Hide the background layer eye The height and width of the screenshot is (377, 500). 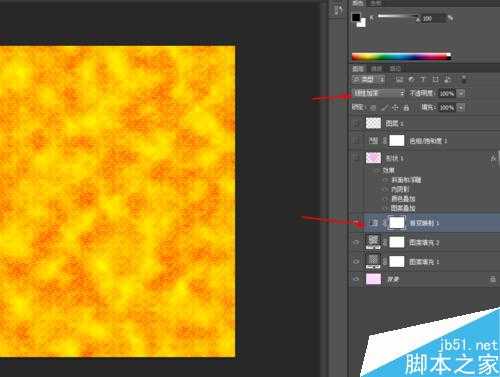click(x=356, y=279)
